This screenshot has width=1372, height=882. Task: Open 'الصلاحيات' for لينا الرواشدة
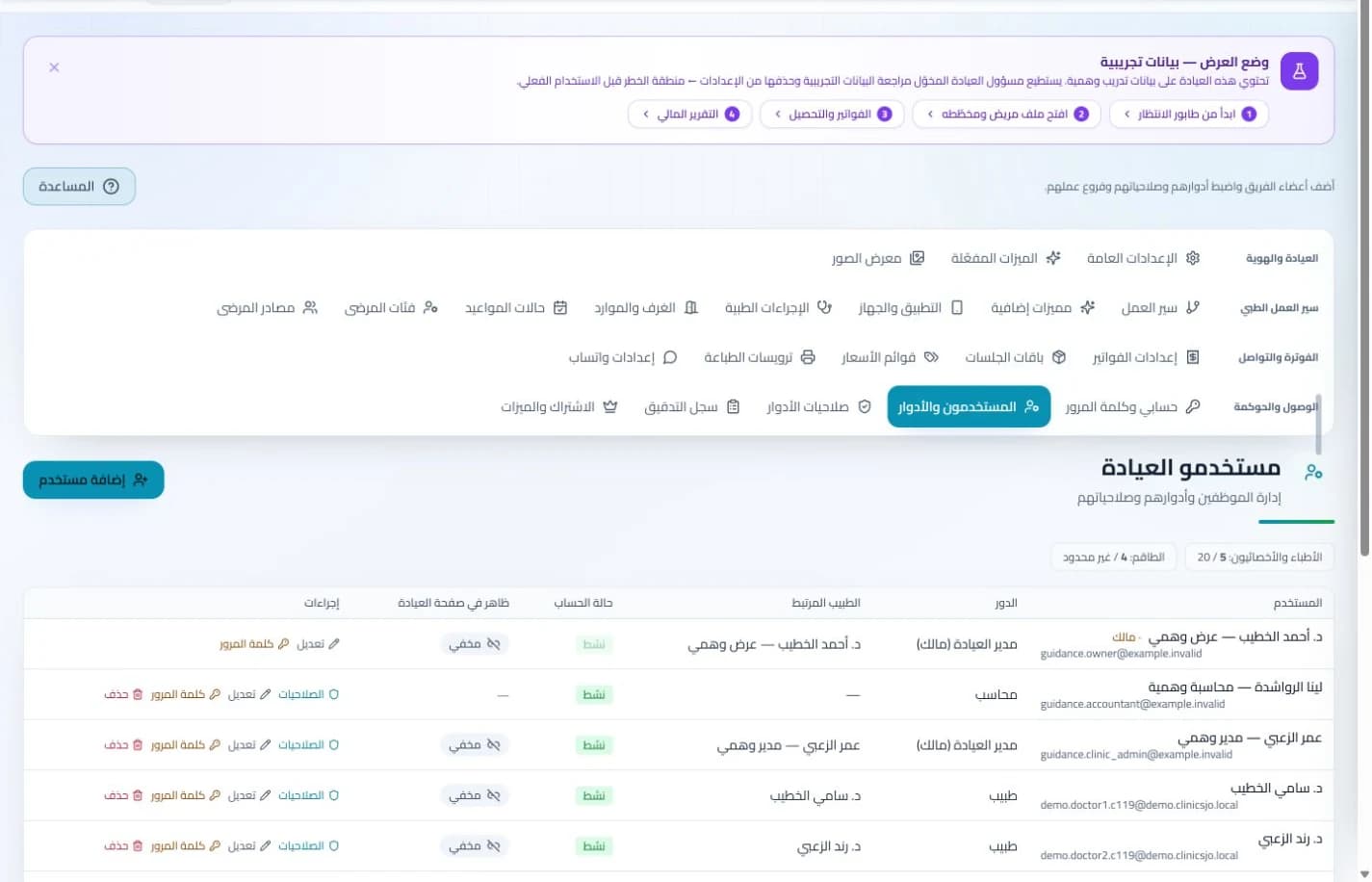click(308, 694)
